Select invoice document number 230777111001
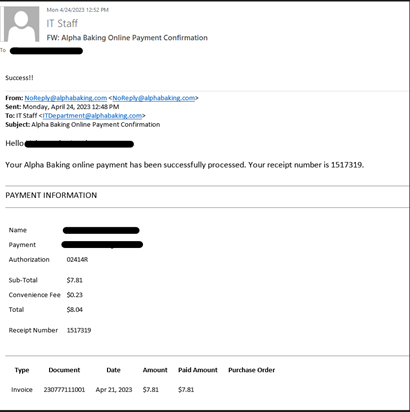This screenshot has width=410, height=412. 64,390
